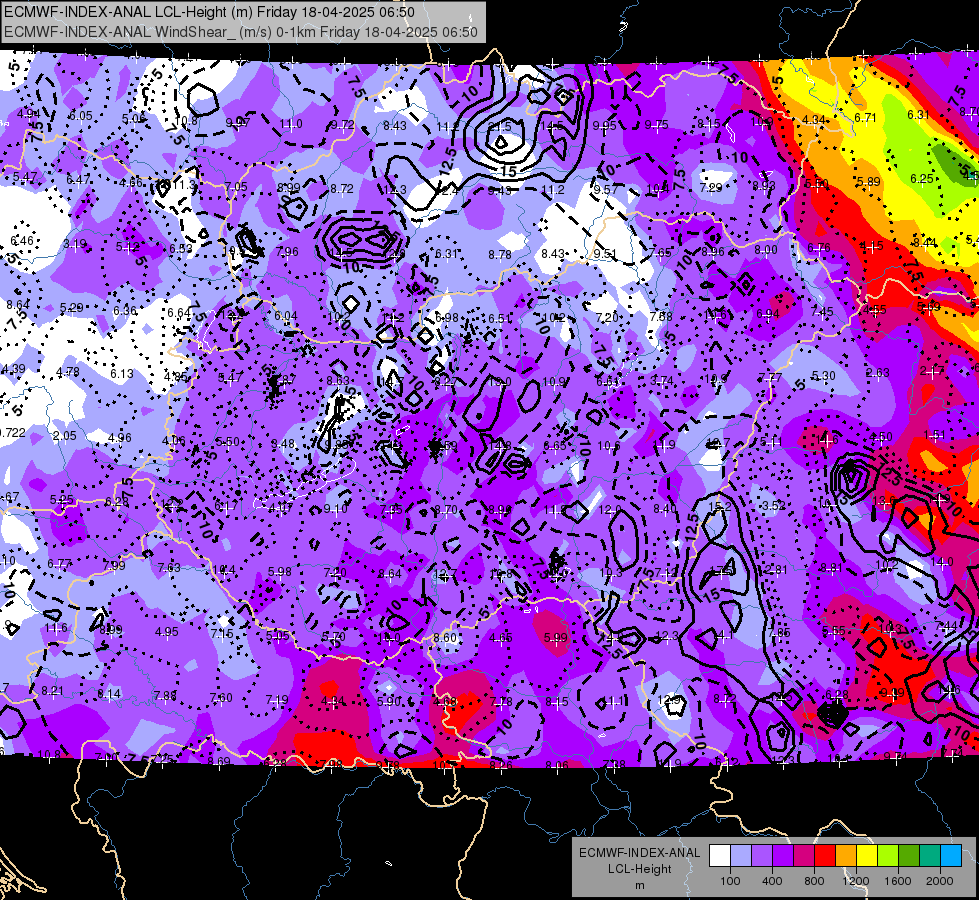Screen dimensions: 979x900
Task: Click the map value 8.21
Action: pyautogui.click(x=52, y=691)
